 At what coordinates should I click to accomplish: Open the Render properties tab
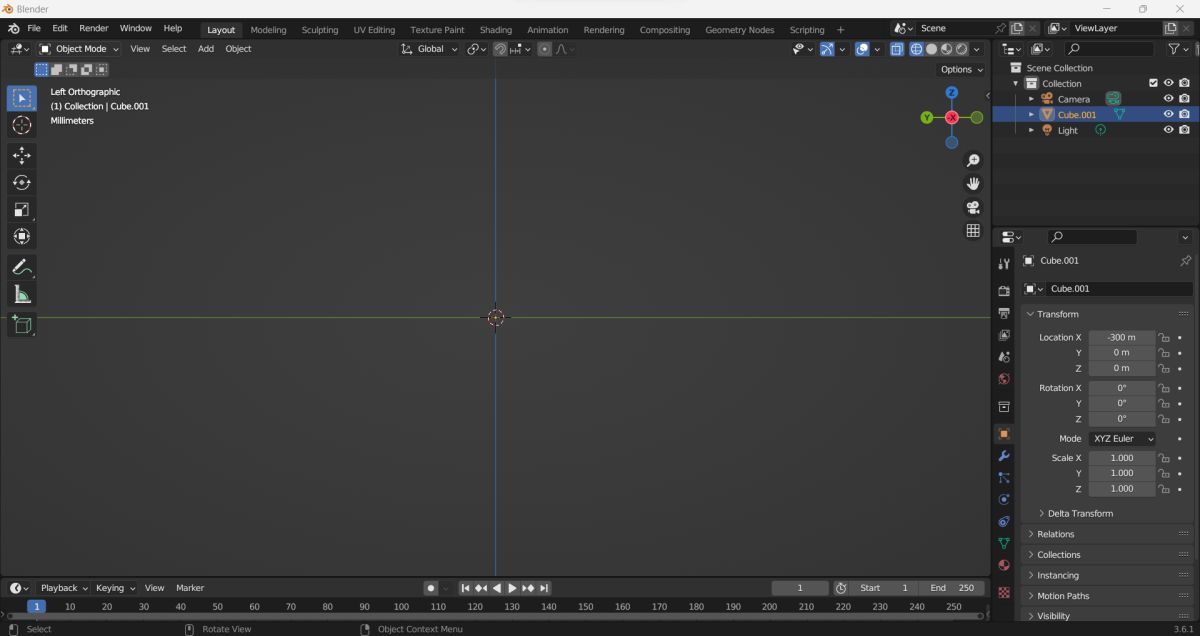pyautogui.click(x=1004, y=291)
